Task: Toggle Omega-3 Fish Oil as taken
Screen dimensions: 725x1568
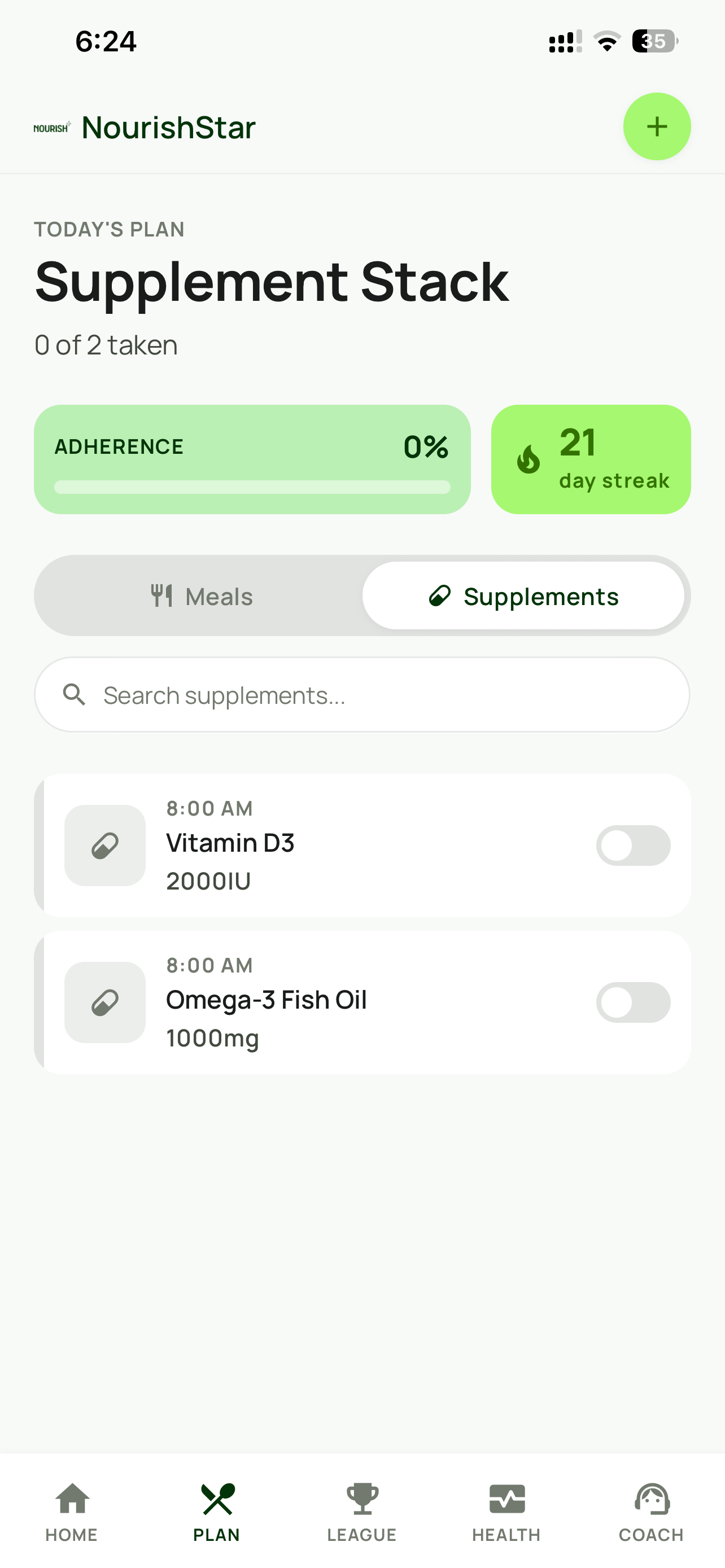Action: coord(633,1002)
